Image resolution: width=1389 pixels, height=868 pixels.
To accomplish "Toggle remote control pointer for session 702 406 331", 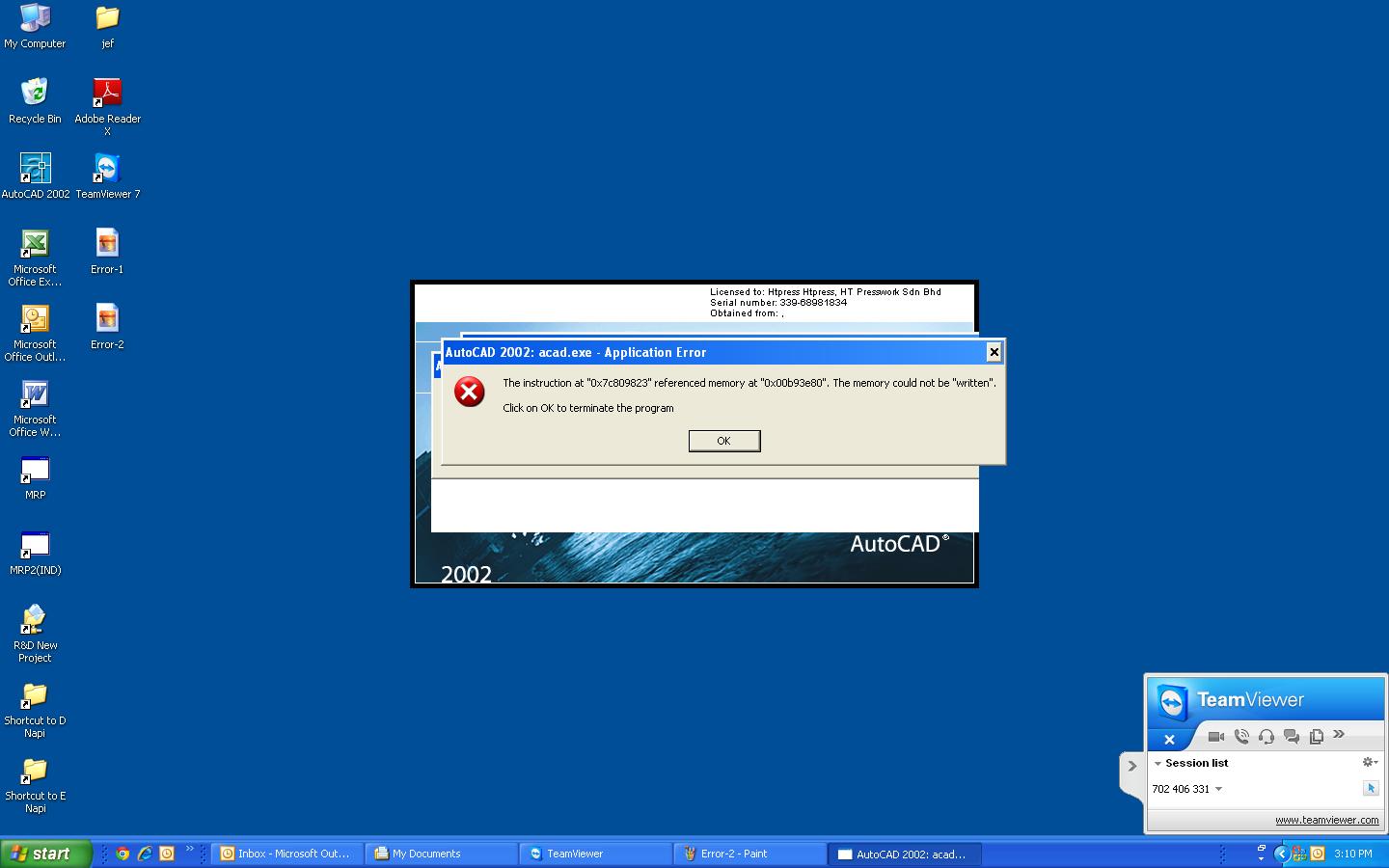I will tap(1371, 788).
